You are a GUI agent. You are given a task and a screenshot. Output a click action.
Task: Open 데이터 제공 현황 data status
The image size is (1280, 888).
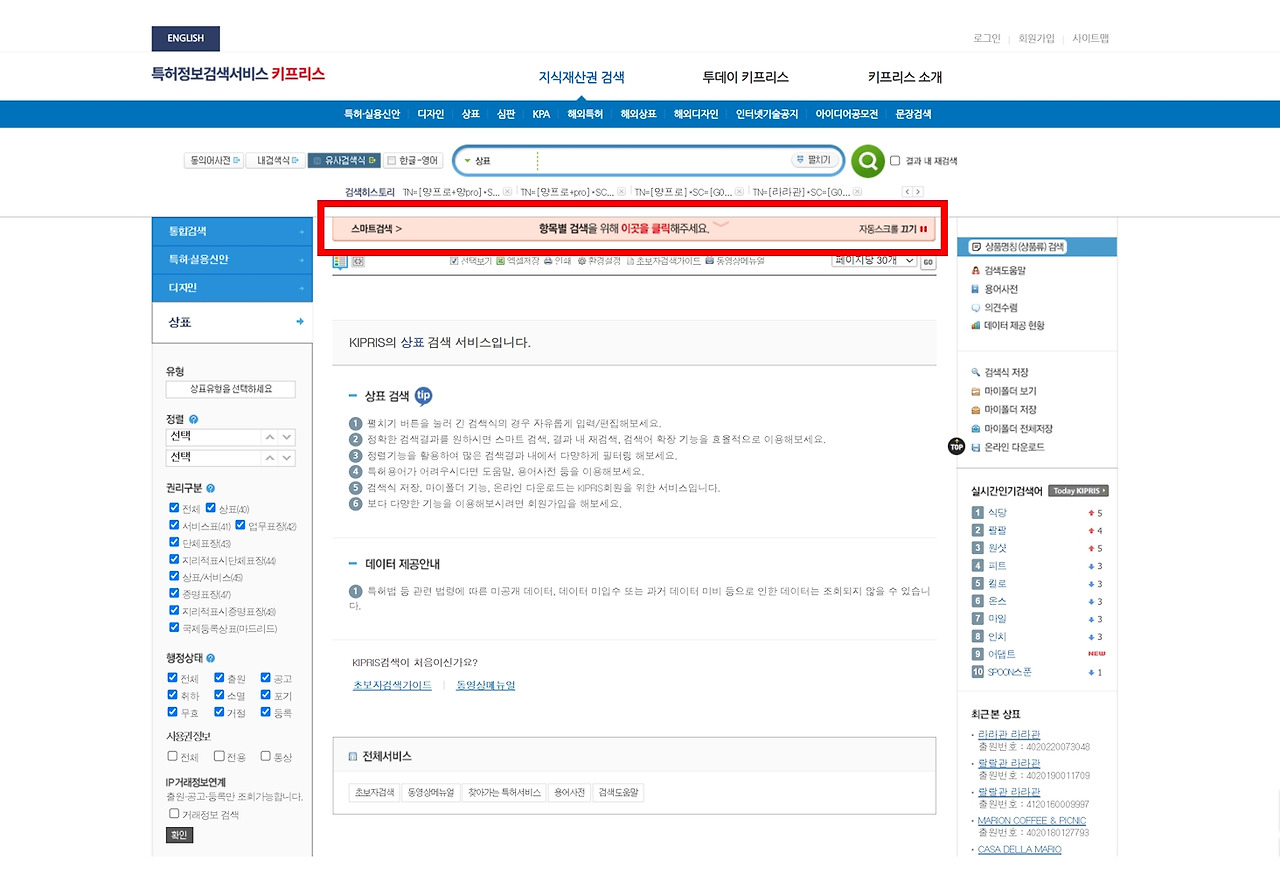(x=1007, y=325)
